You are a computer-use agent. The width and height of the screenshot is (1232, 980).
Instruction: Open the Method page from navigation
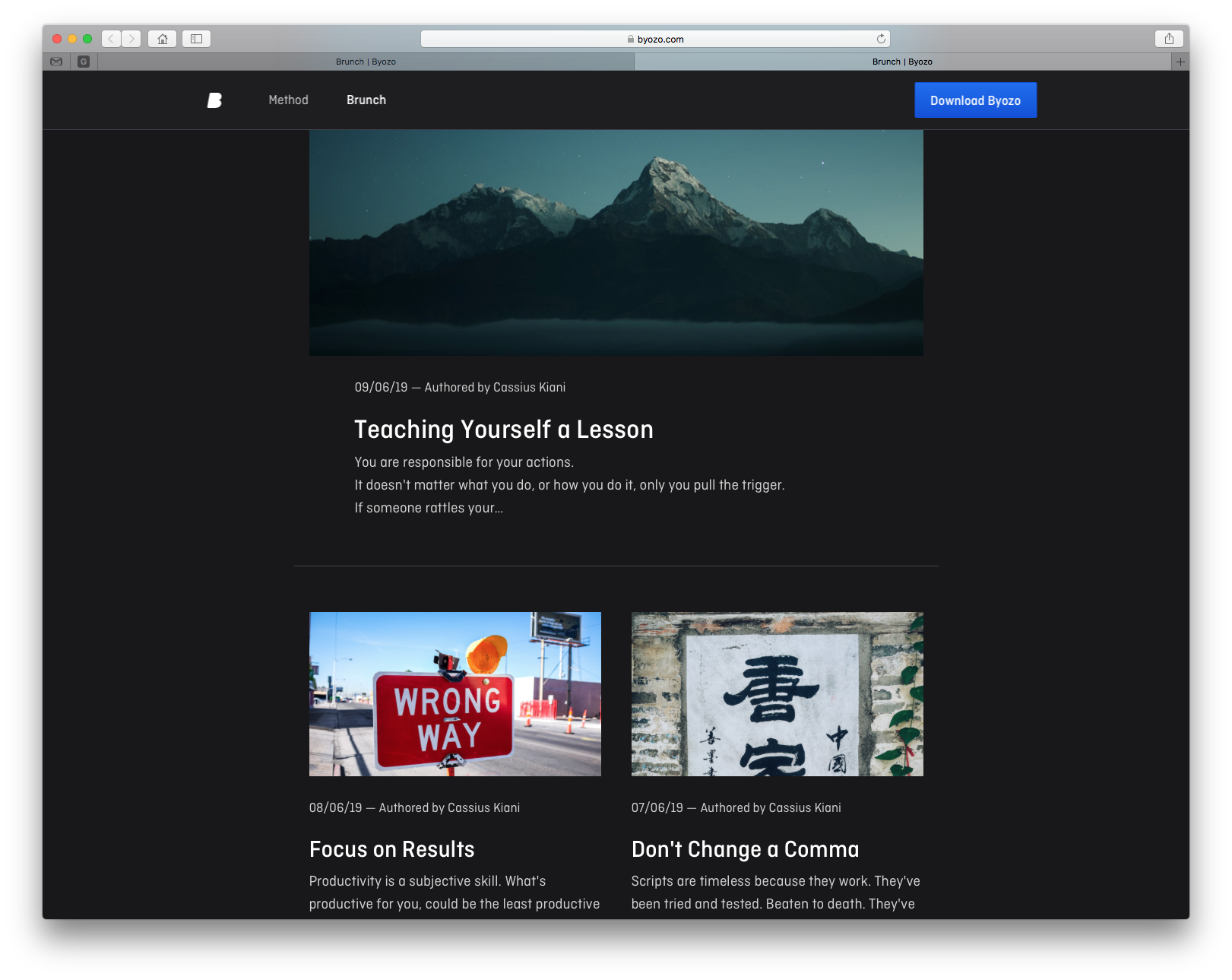pos(288,100)
